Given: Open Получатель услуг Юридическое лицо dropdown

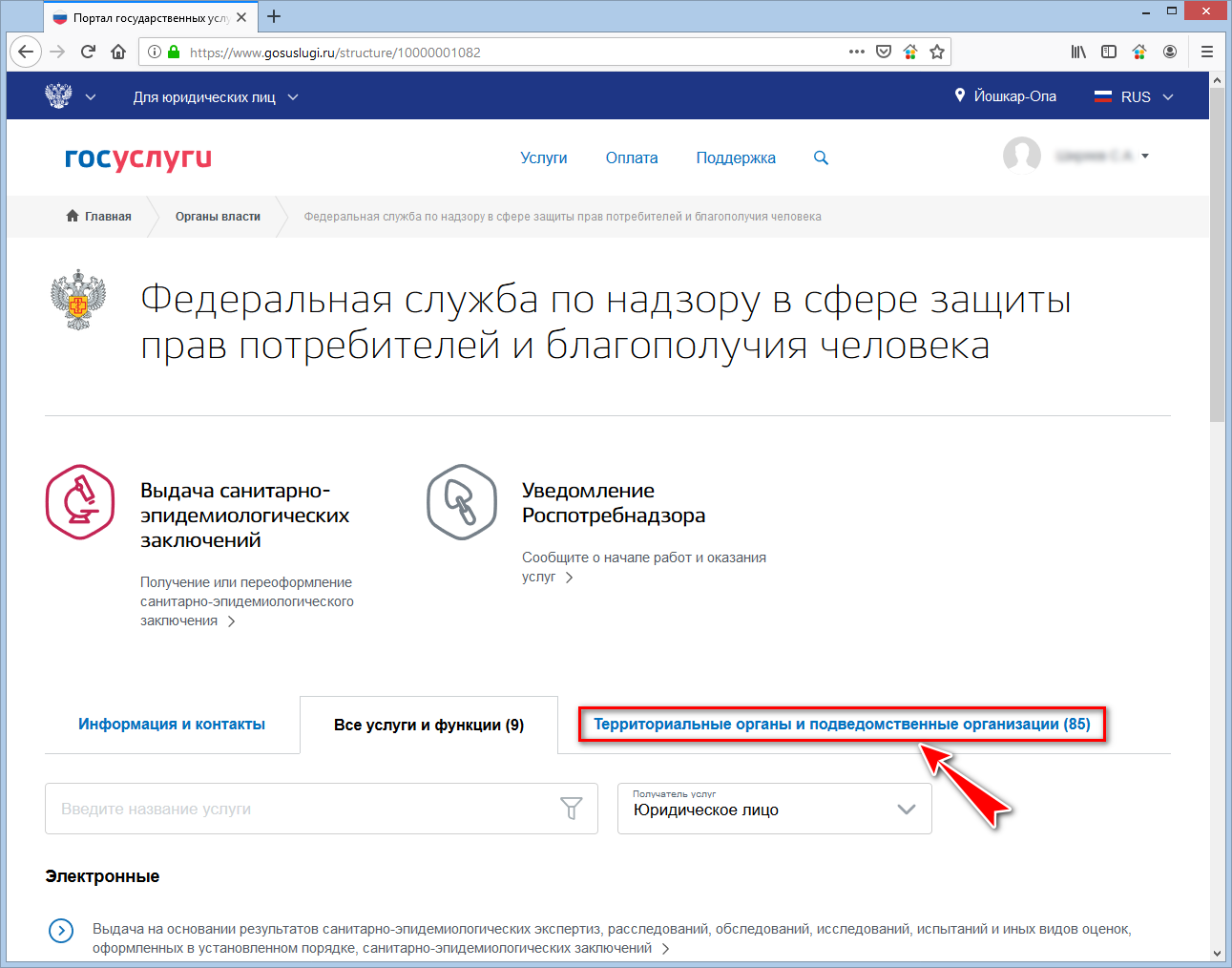Looking at the screenshot, I should point(775,809).
